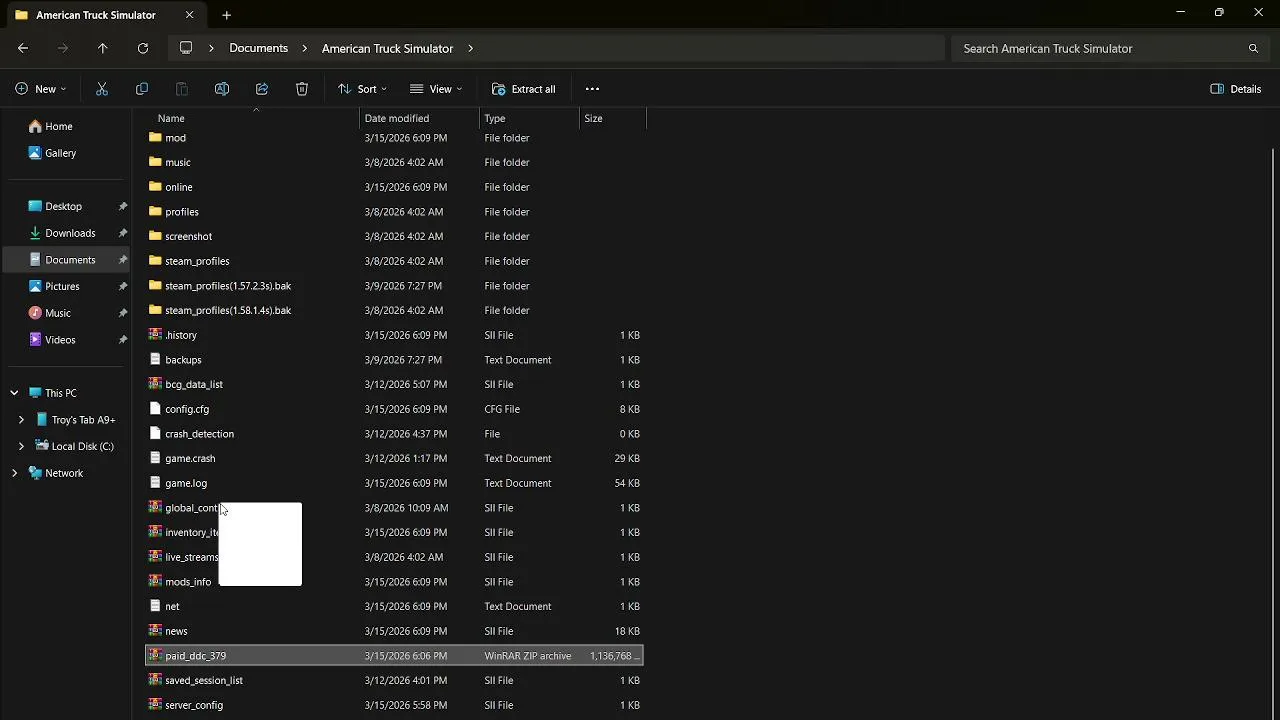Select the music folder
This screenshot has width=1280, height=720.
pos(394,162)
